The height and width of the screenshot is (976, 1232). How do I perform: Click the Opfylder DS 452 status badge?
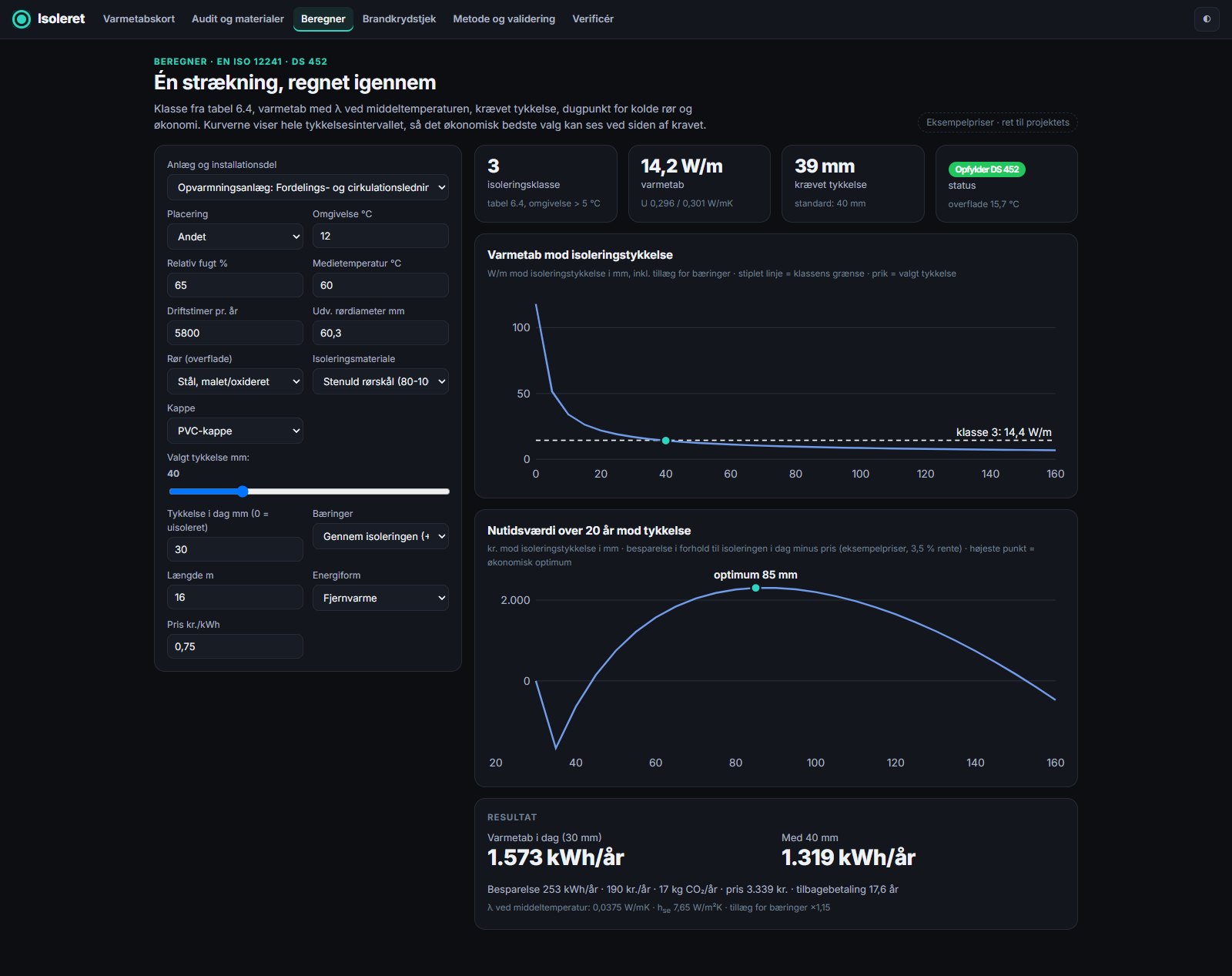point(986,169)
